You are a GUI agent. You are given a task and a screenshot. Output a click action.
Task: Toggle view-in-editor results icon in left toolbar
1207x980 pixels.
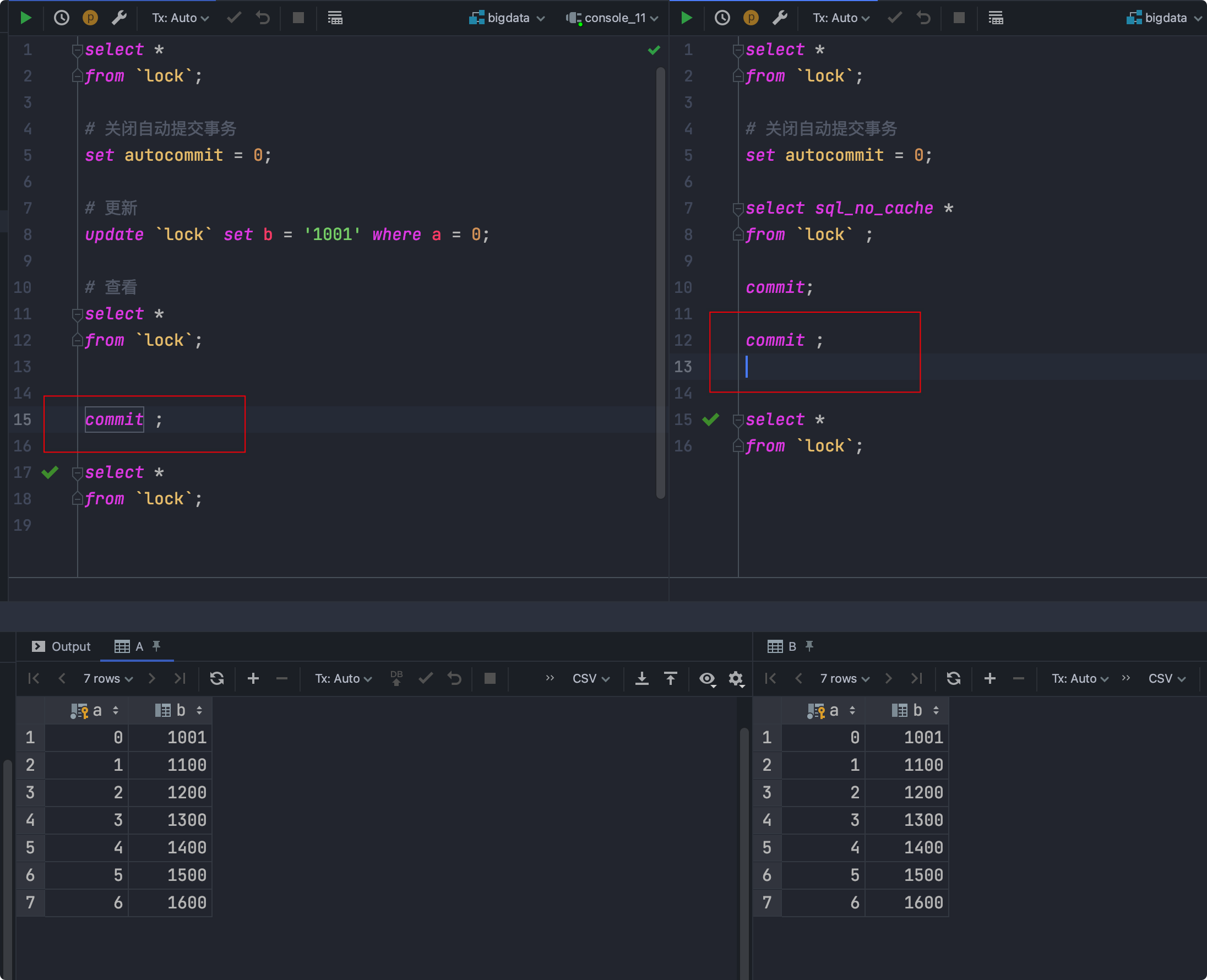[x=335, y=18]
